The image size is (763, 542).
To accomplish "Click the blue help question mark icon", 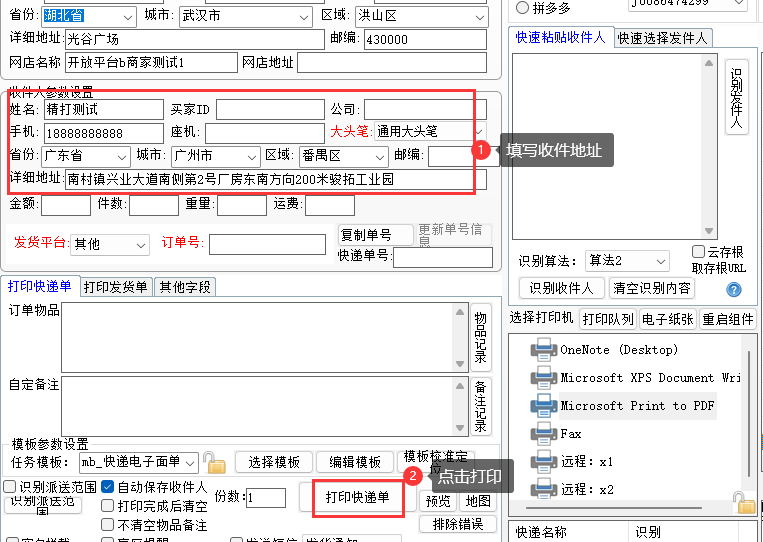I will pos(734,290).
